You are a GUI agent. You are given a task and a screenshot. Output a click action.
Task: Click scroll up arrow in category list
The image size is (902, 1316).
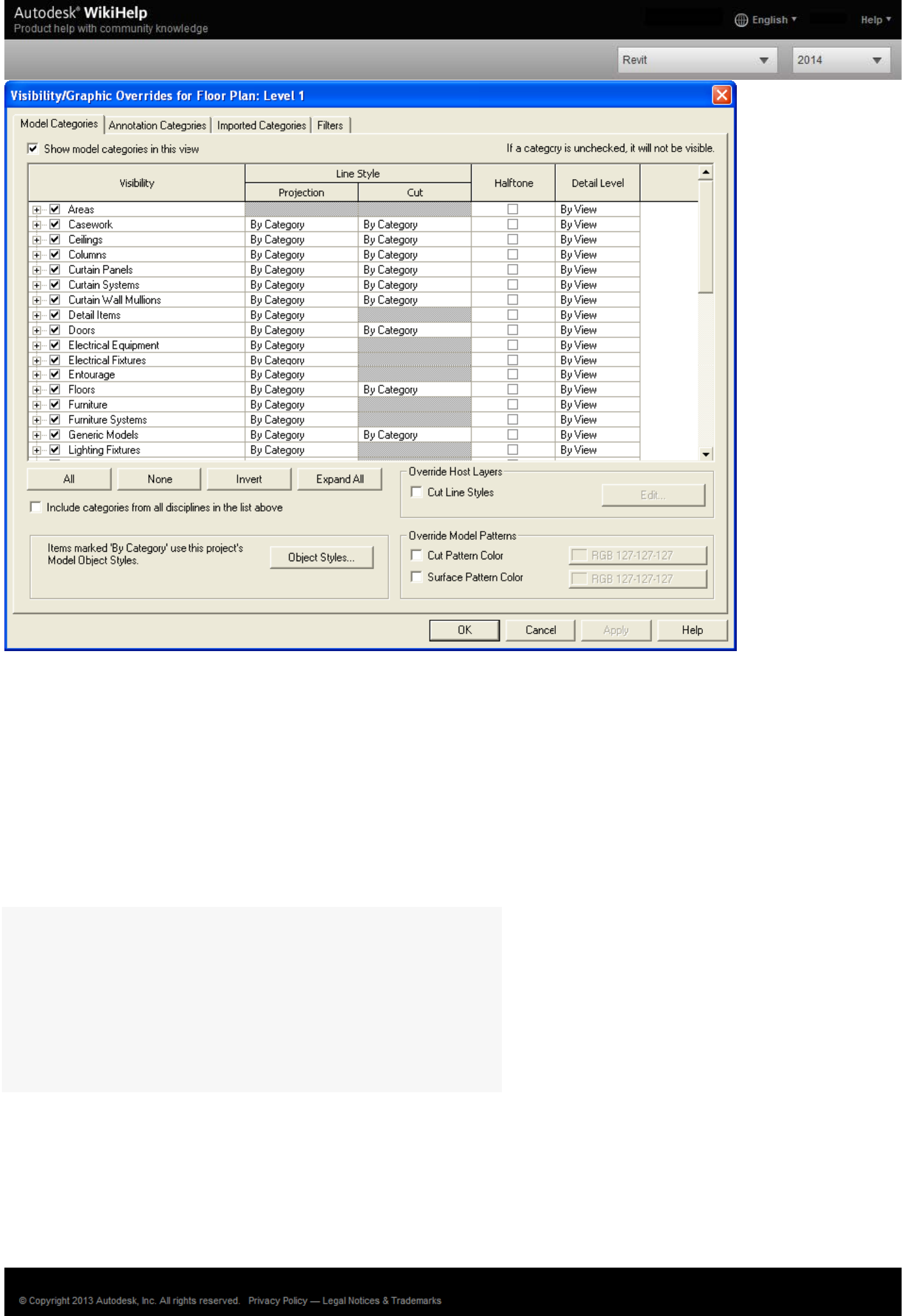tap(706, 172)
